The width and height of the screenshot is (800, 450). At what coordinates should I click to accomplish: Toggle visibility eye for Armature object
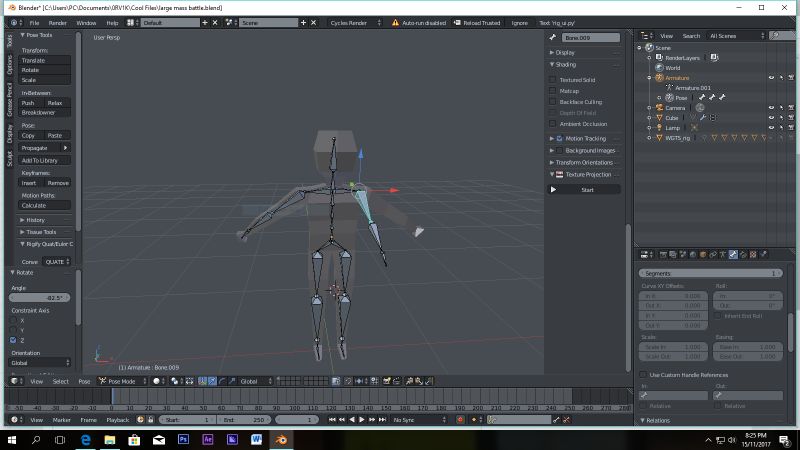(771, 78)
